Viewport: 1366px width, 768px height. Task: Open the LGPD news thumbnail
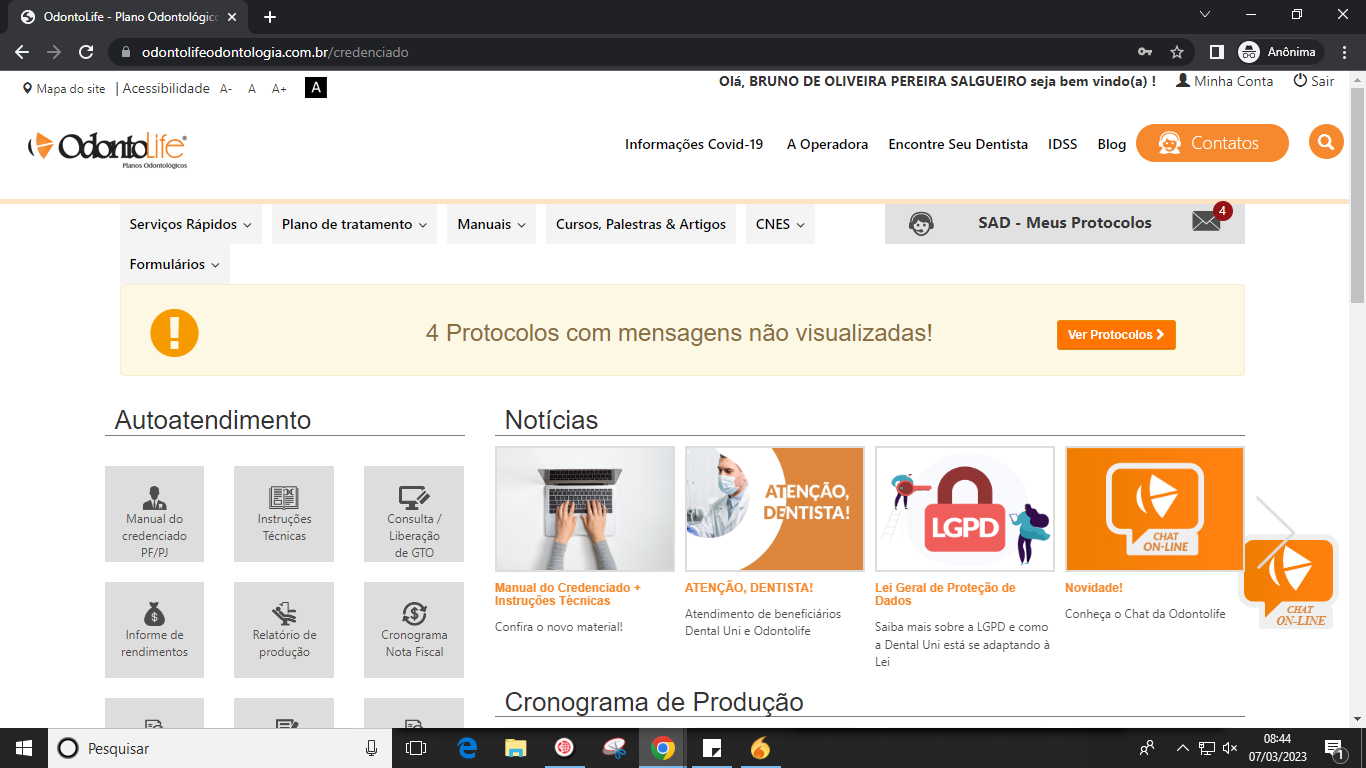click(964, 509)
